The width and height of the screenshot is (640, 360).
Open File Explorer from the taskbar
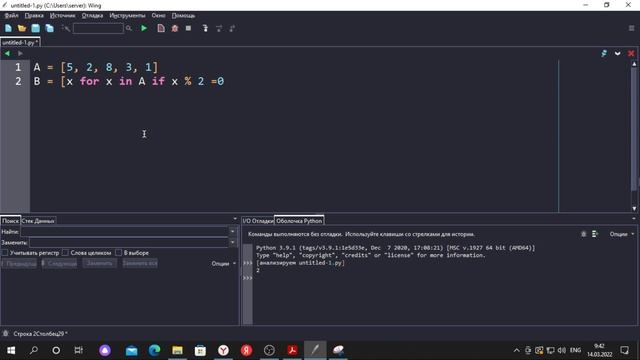[177, 350]
